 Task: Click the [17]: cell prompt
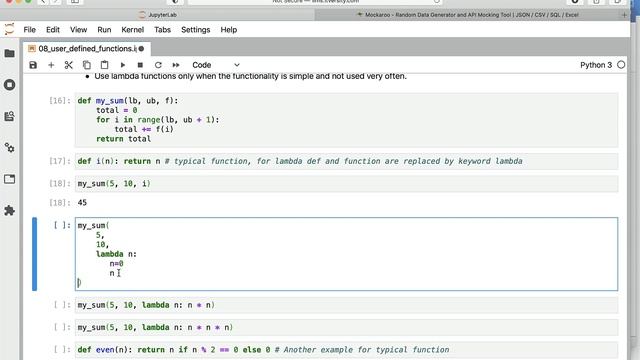(x=60, y=161)
